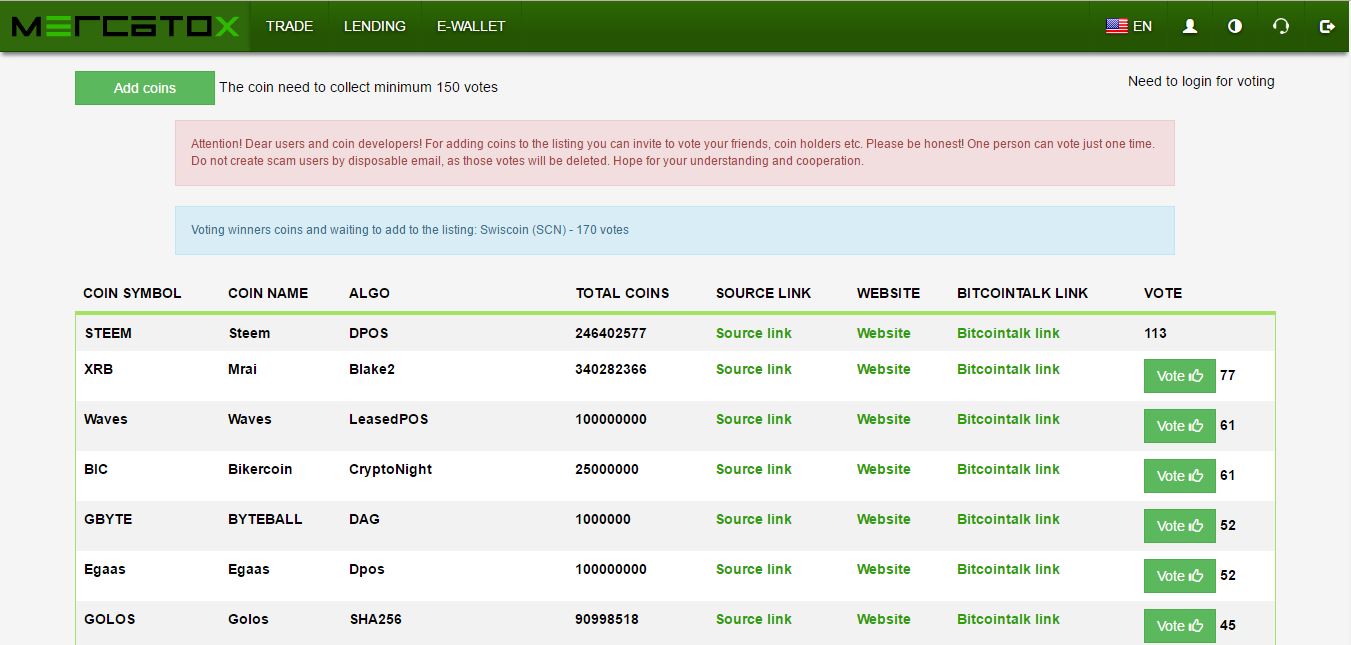
Task: Click the Swiscoin voting winners notice
Action: click(x=675, y=230)
